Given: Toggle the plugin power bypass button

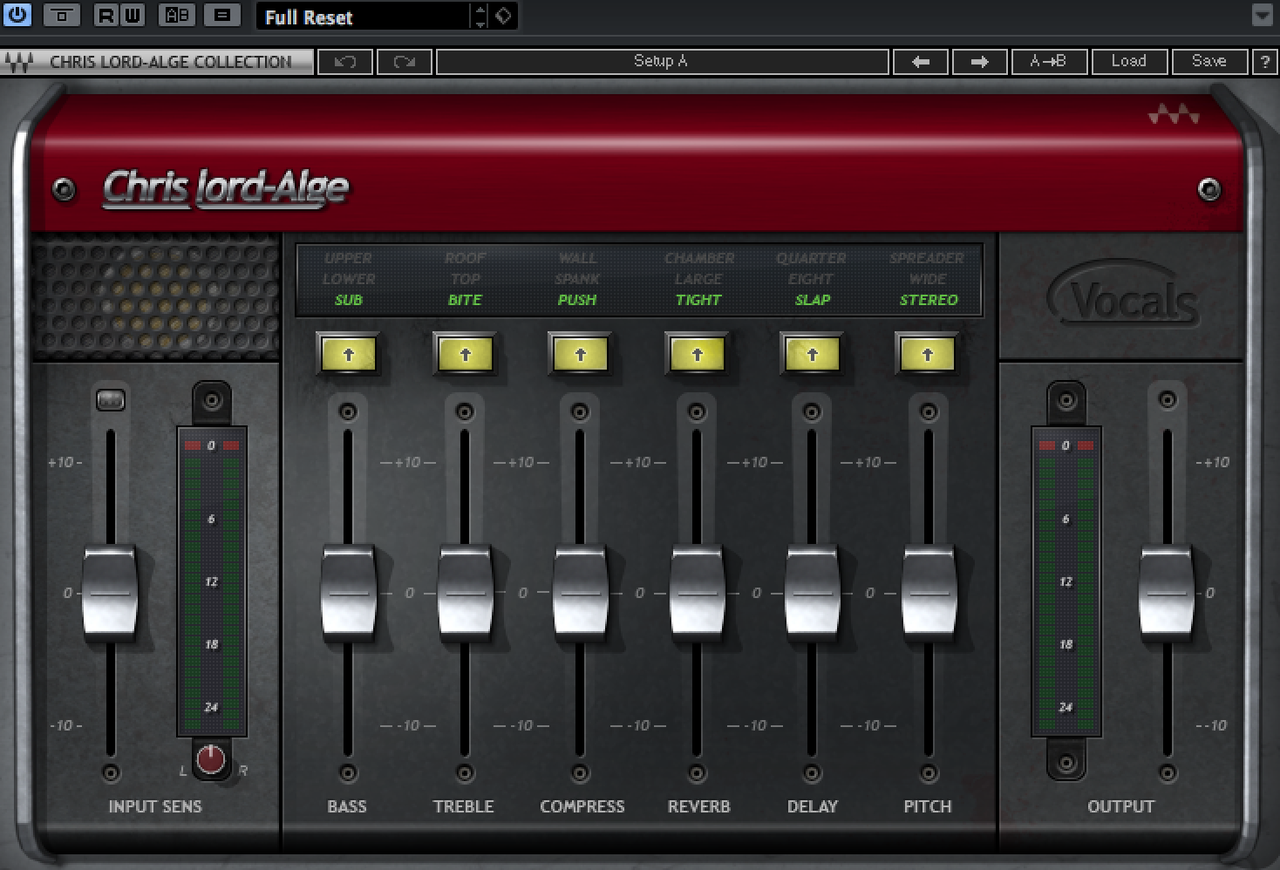Looking at the screenshot, I should (x=19, y=15).
